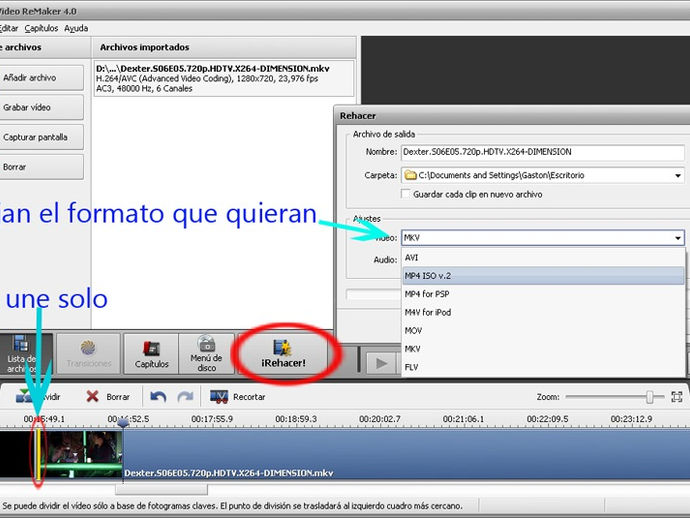Redo the last action
Screen dimensions: 690x518
(185, 397)
